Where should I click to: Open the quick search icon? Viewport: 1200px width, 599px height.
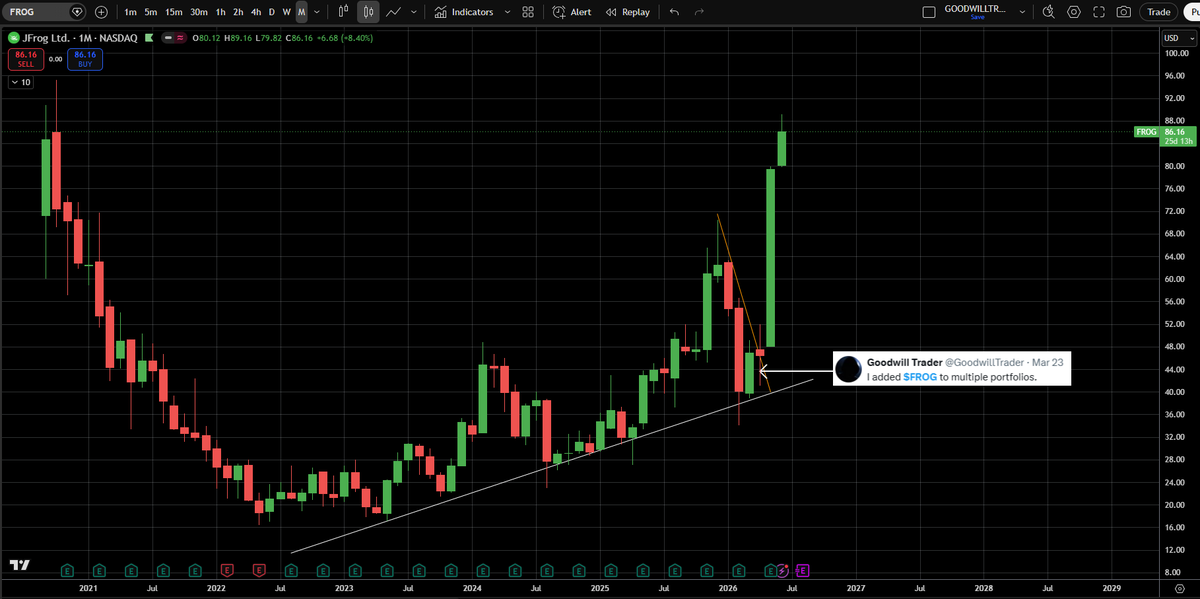pyautogui.click(x=1048, y=12)
